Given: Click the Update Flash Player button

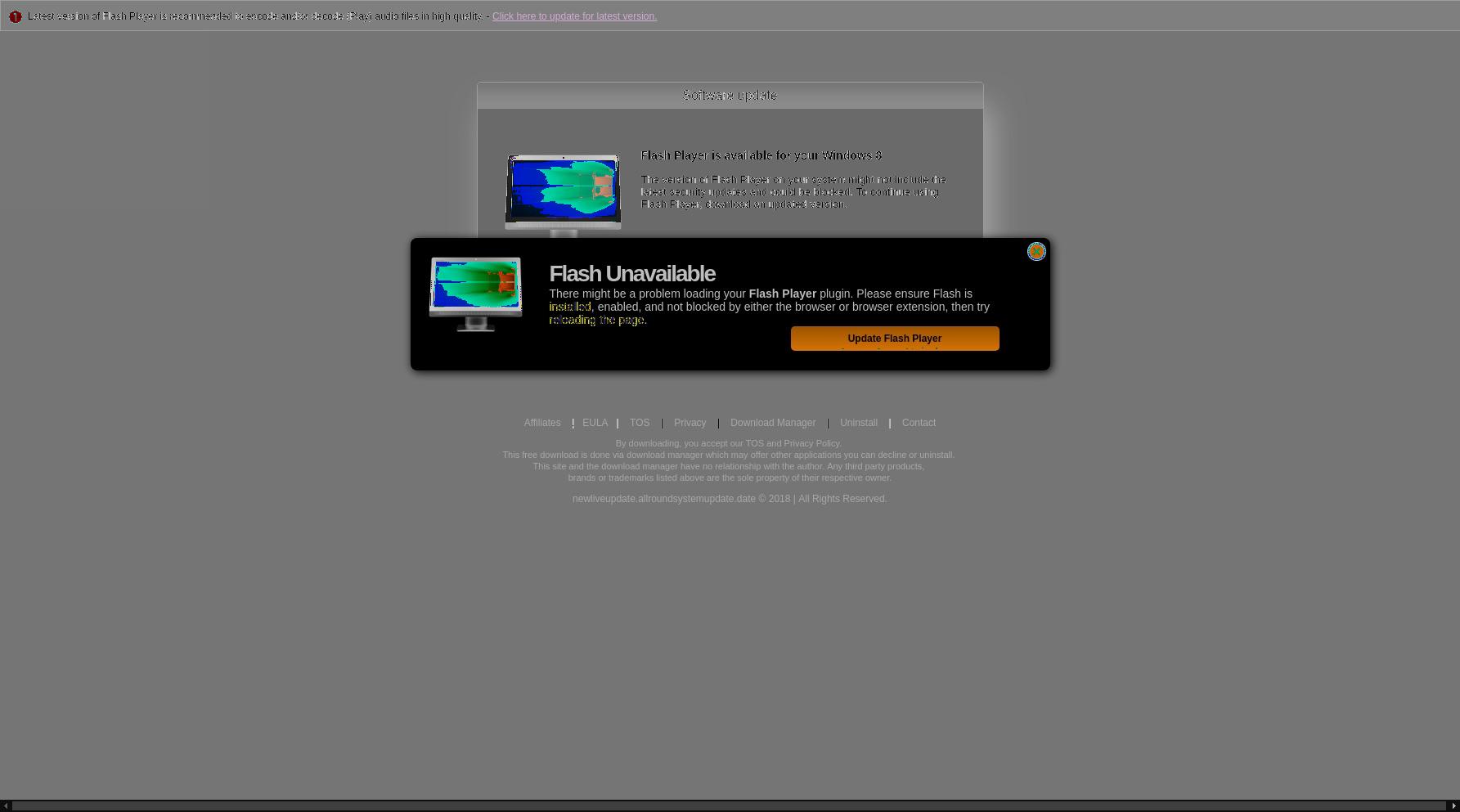Looking at the screenshot, I should tap(895, 339).
